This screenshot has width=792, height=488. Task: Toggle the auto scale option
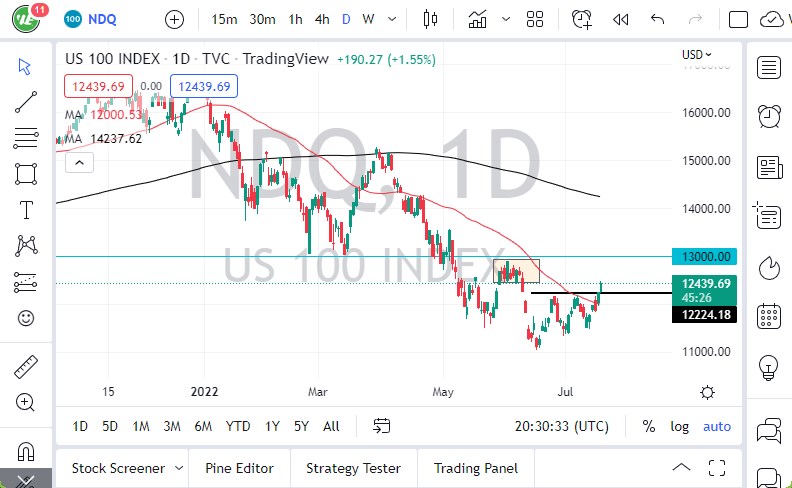pos(717,426)
